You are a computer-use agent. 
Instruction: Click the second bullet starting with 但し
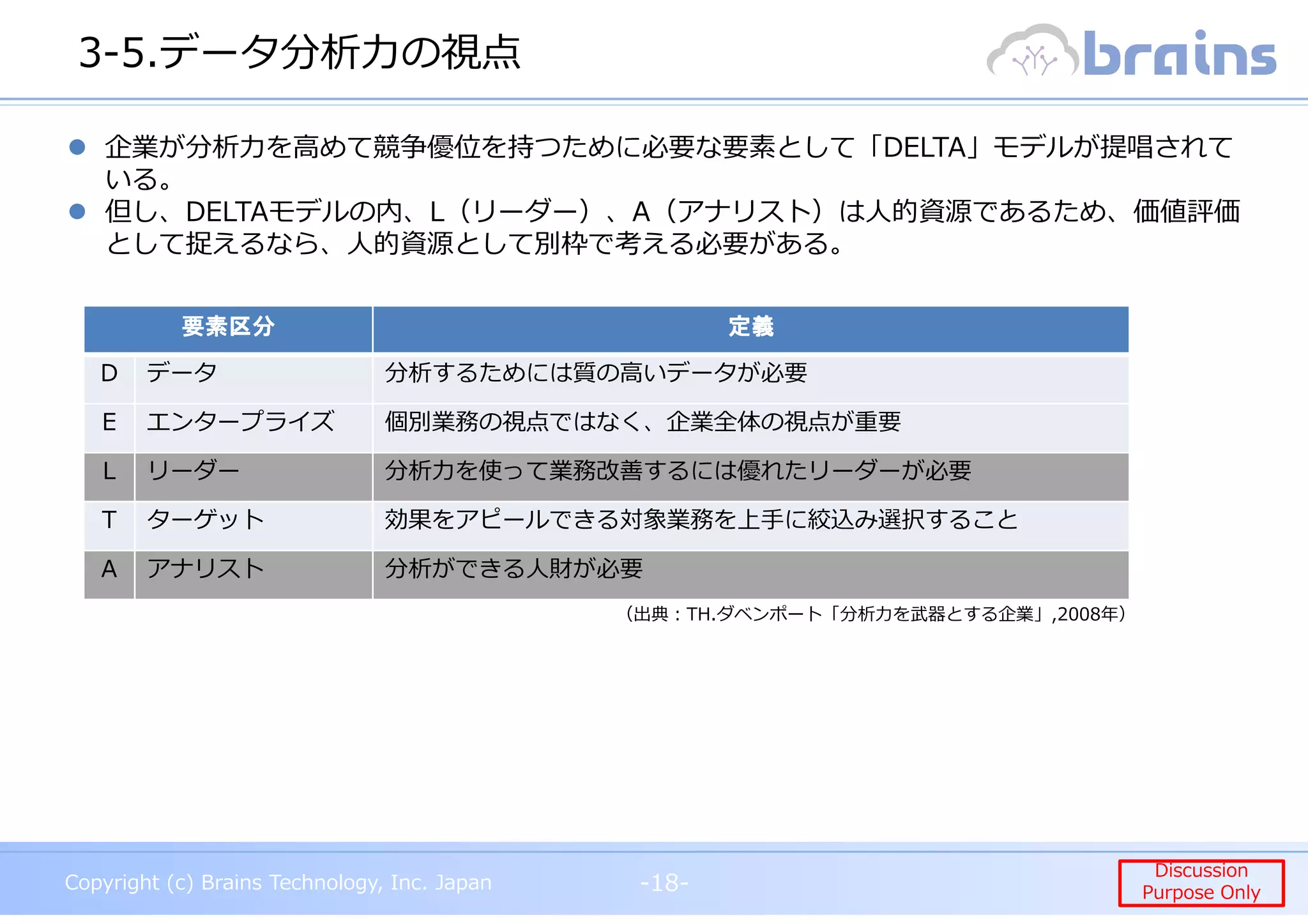pos(672,227)
